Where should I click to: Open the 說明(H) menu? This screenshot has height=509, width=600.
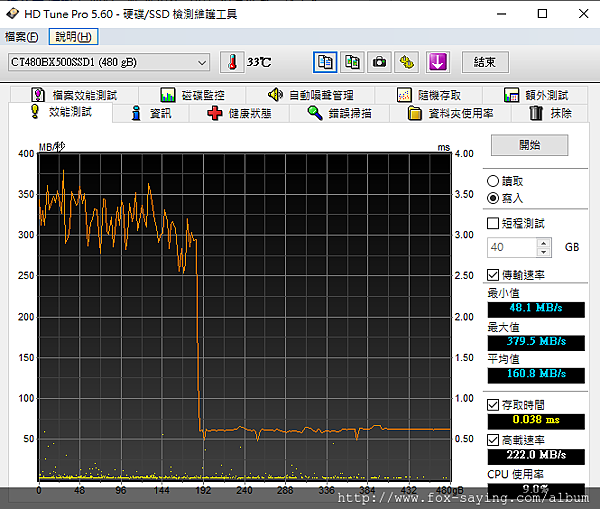coord(73,37)
